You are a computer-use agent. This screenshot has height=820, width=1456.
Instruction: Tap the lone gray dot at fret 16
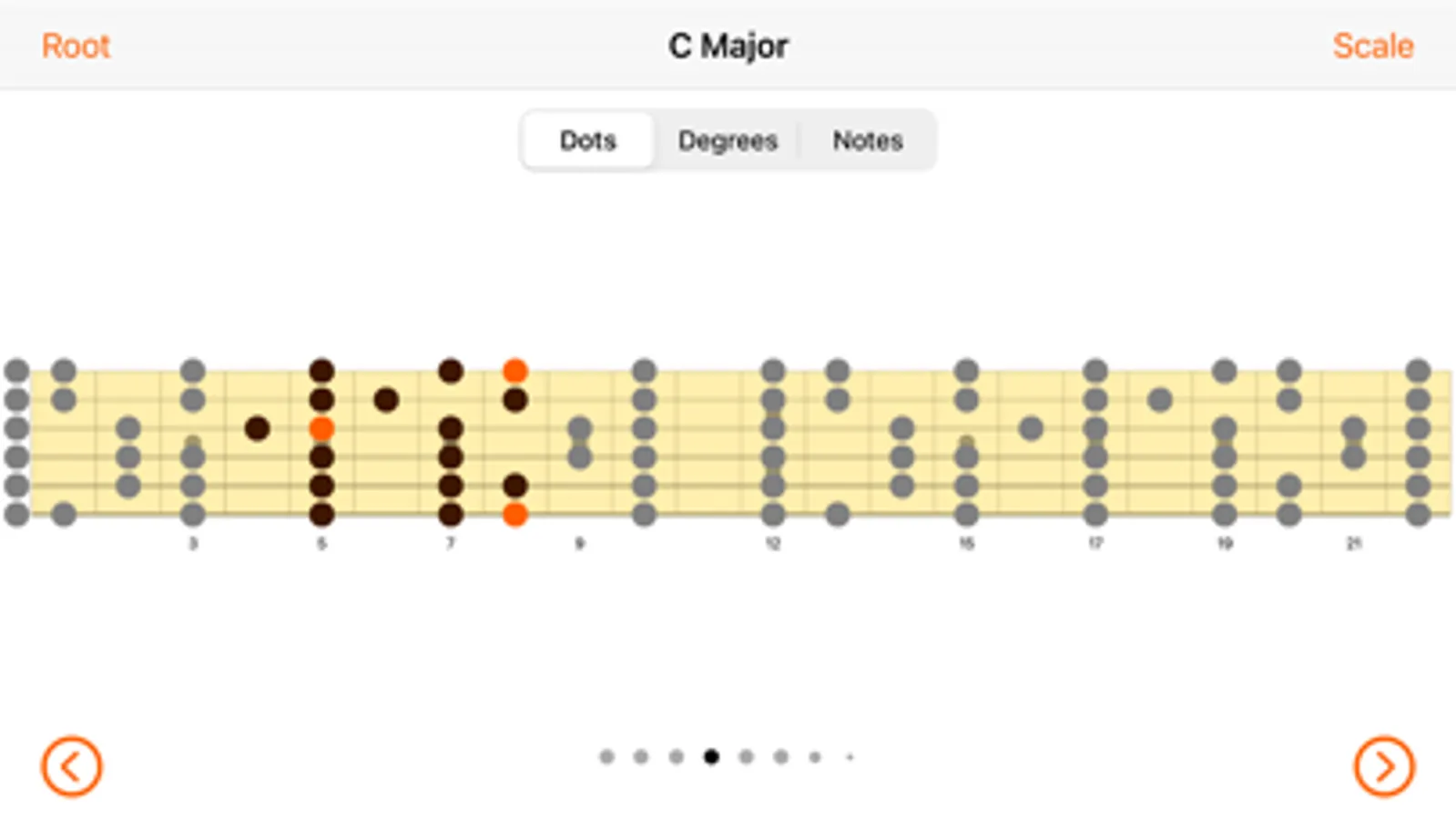(1031, 428)
